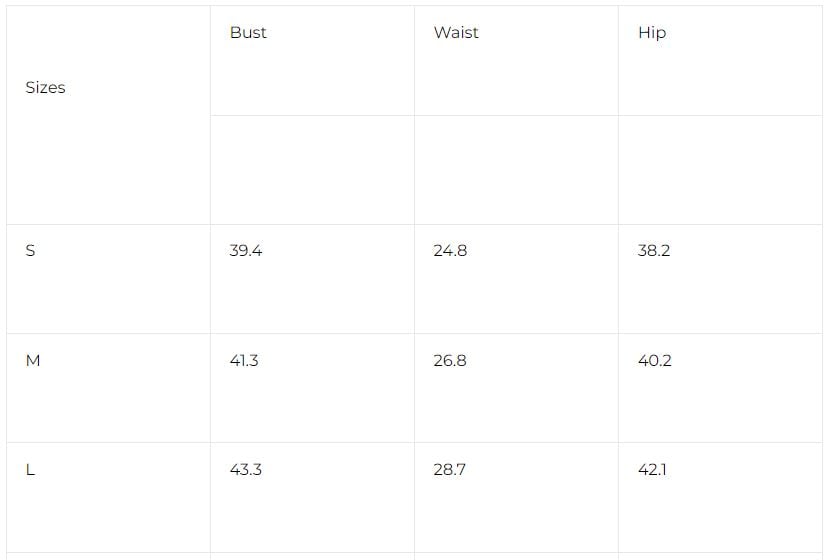Click the 42.1 hip cell
Screen dimensions: 829x560
point(652,470)
